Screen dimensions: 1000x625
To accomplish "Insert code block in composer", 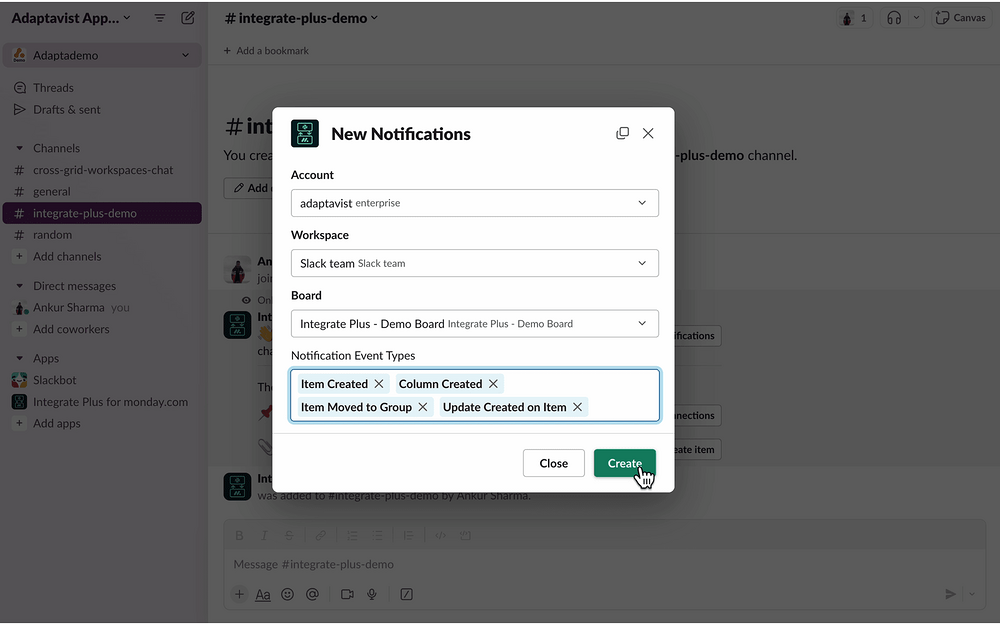I will coord(465,536).
